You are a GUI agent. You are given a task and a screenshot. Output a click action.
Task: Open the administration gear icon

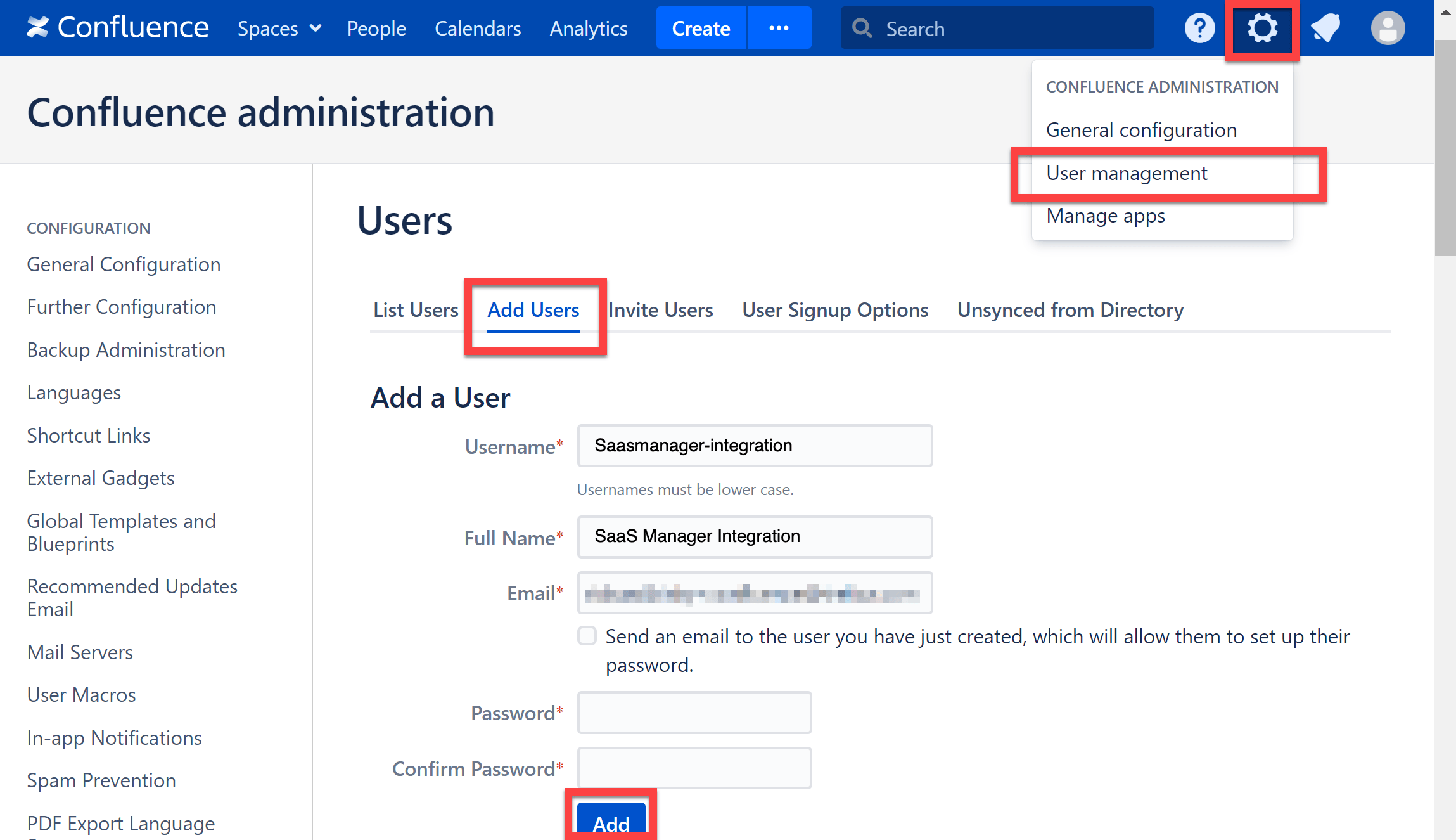[1262, 29]
